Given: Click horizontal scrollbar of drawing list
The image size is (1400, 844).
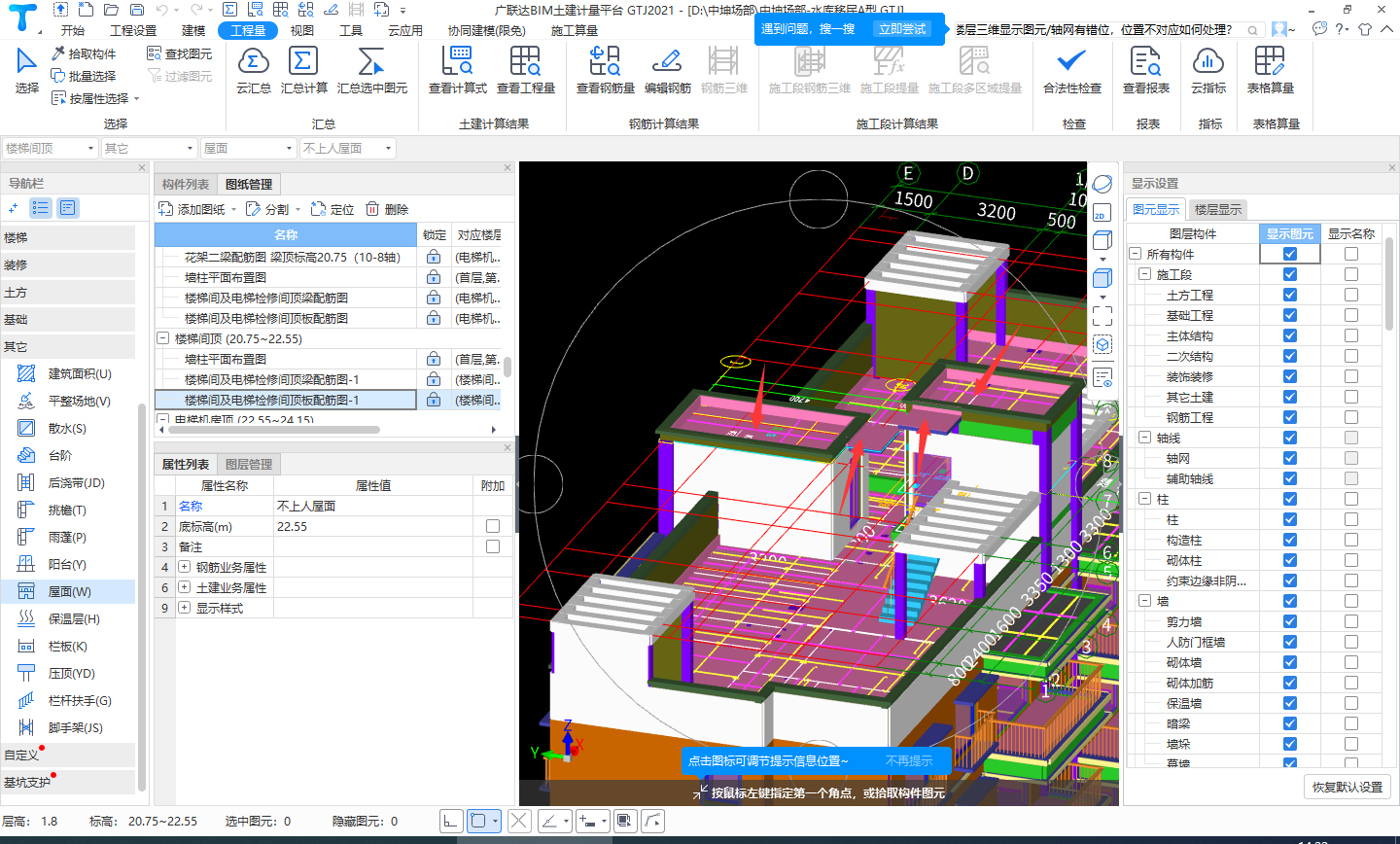Looking at the screenshot, I should pos(275,429).
